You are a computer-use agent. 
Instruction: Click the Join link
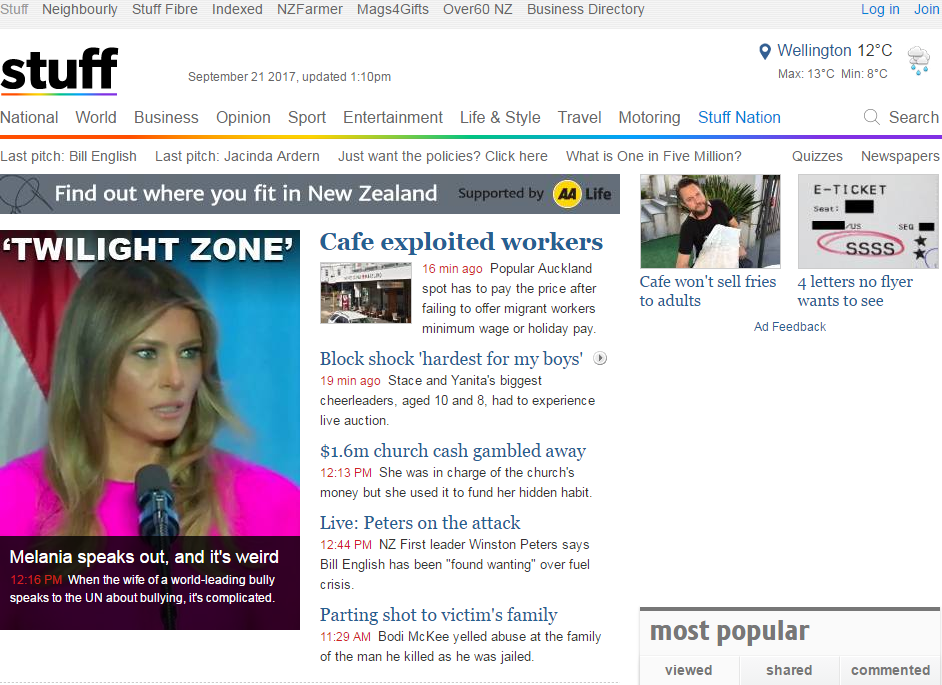pos(926,10)
